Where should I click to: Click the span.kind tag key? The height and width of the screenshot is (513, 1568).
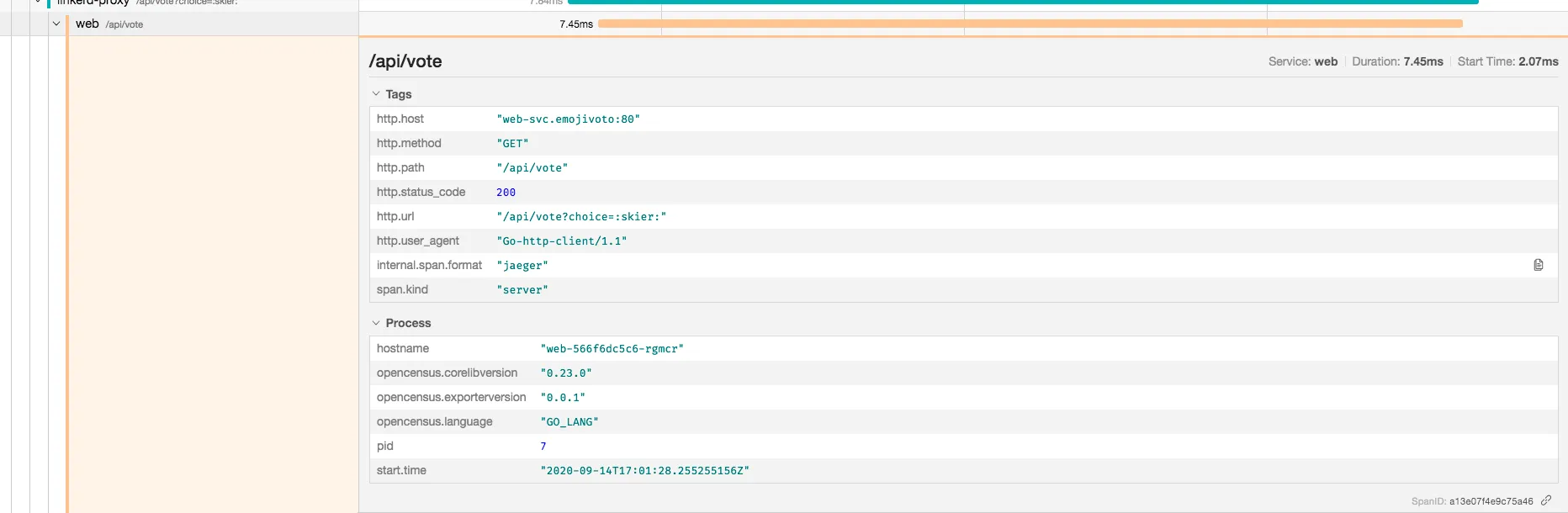pyautogui.click(x=402, y=289)
